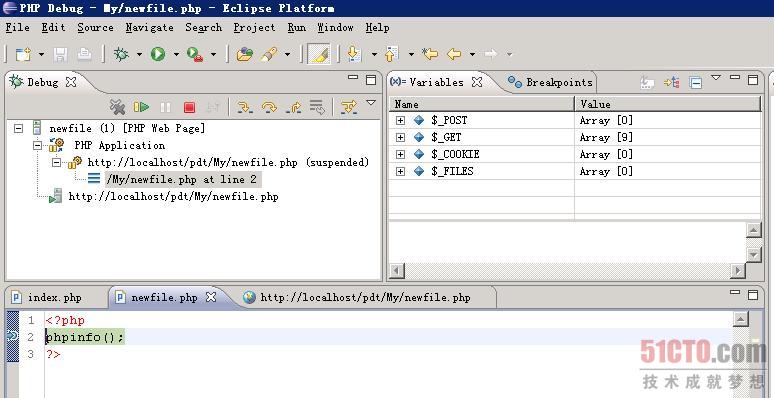The image size is (774, 398).
Task: Click Variables pane scroll left arrow
Action: click(x=397, y=271)
